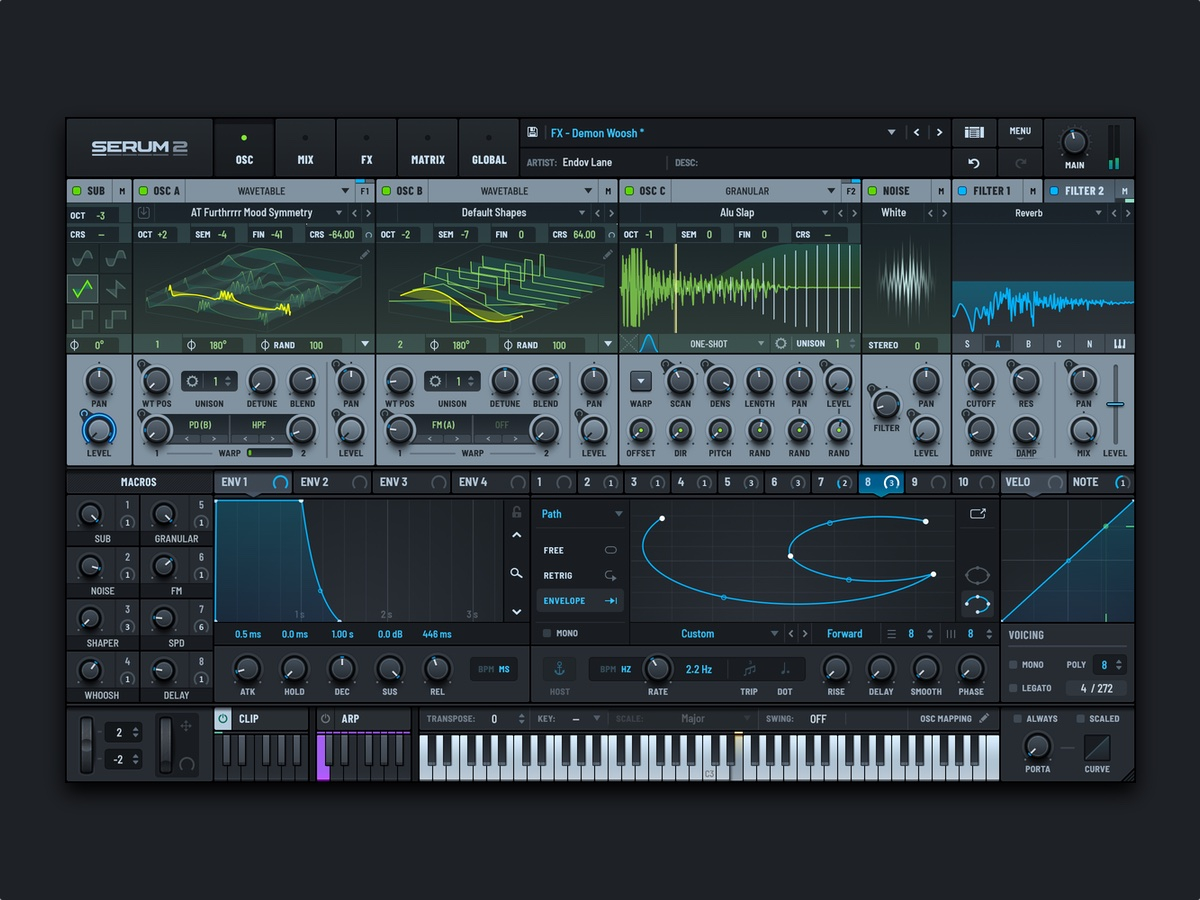Select the triangle wave shape for SUB
The height and width of the screenshot is (900, 1200).
coord(83,289)
